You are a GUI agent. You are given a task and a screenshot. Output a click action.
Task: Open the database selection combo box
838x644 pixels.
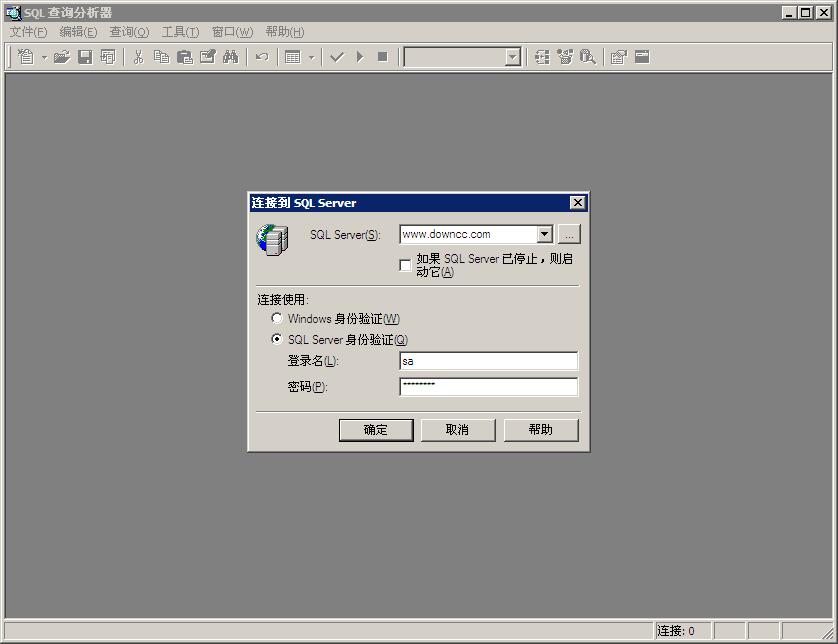click(511, 56)
